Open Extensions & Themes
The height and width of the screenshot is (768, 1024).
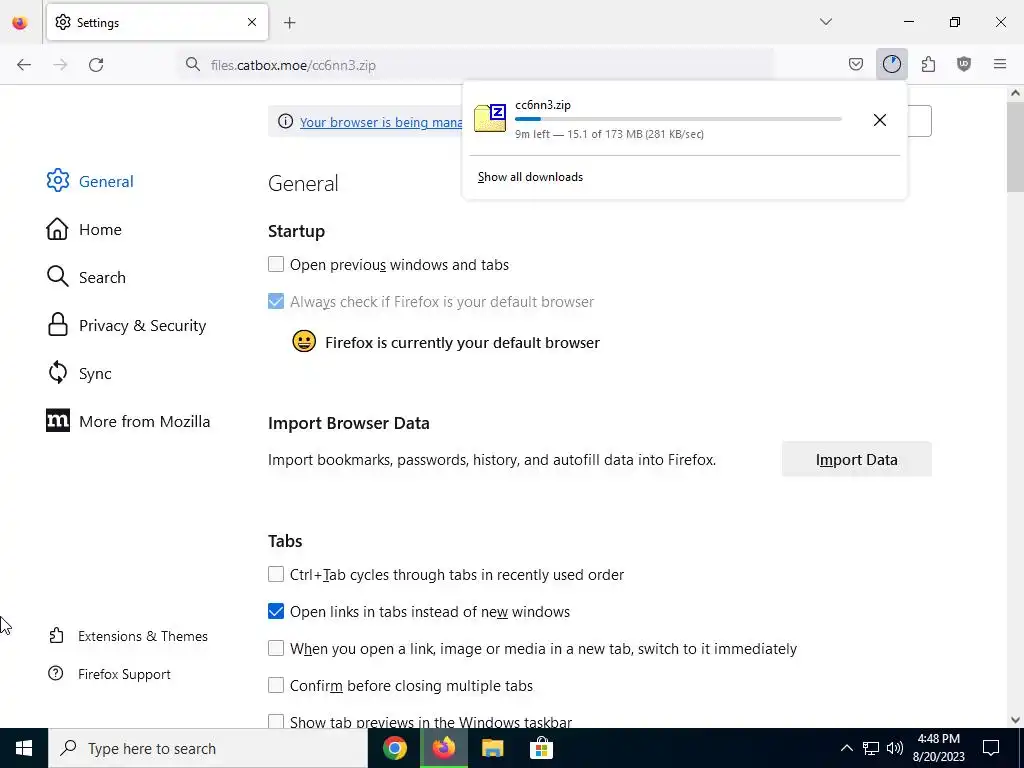click(x=129, y=636)
